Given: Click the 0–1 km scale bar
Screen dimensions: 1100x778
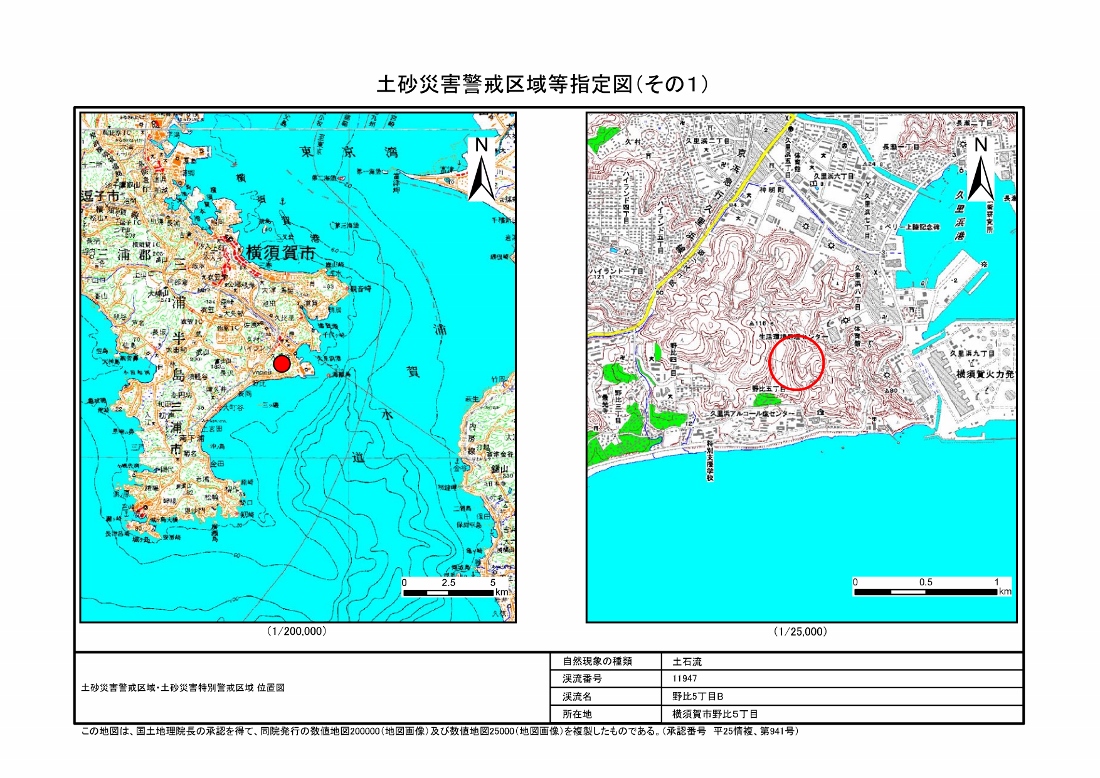Looking at the screenshot, I should pyautogui.click(x=928, y=592).
